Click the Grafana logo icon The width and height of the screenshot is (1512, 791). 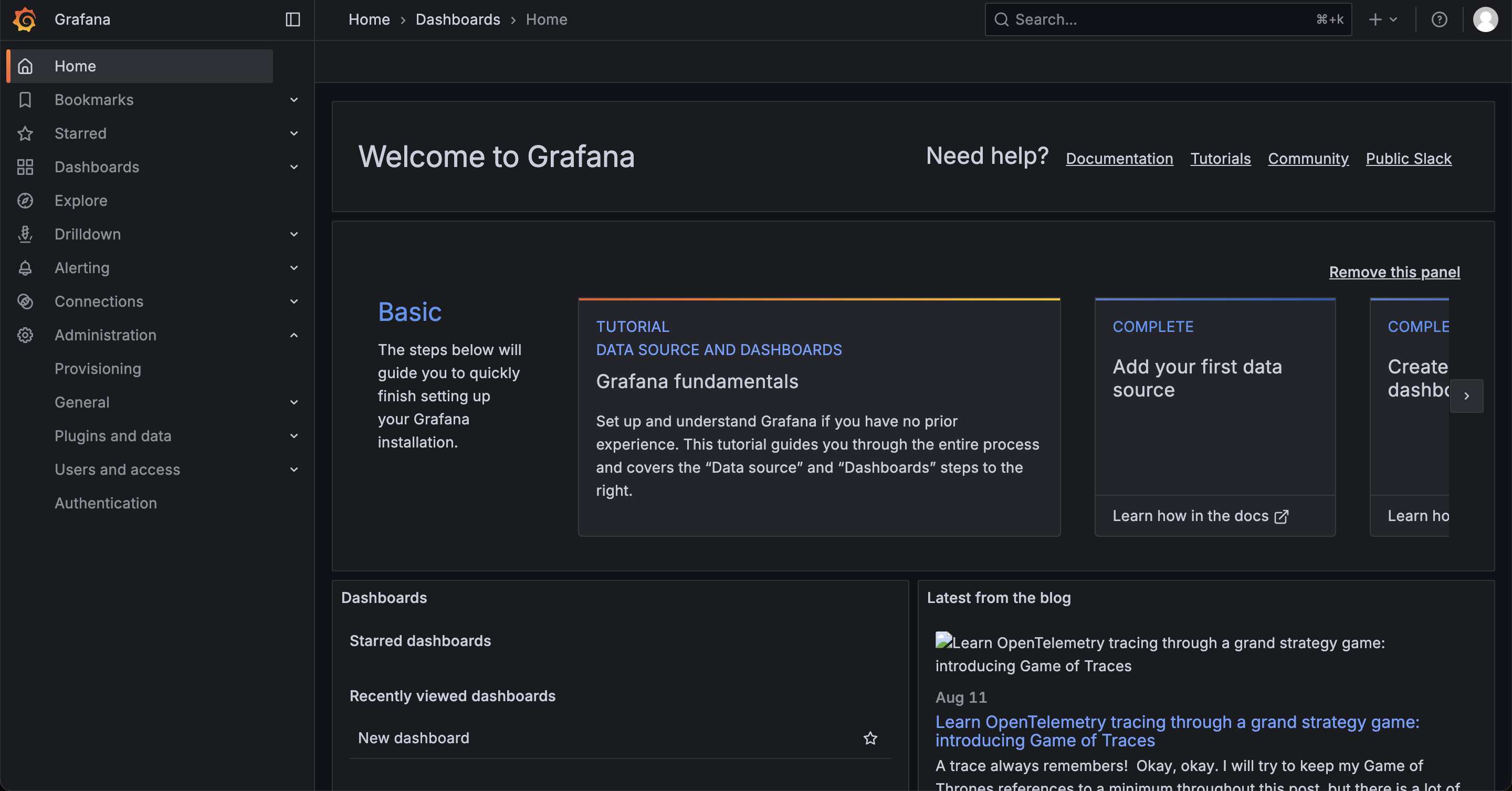pos(25,19)
